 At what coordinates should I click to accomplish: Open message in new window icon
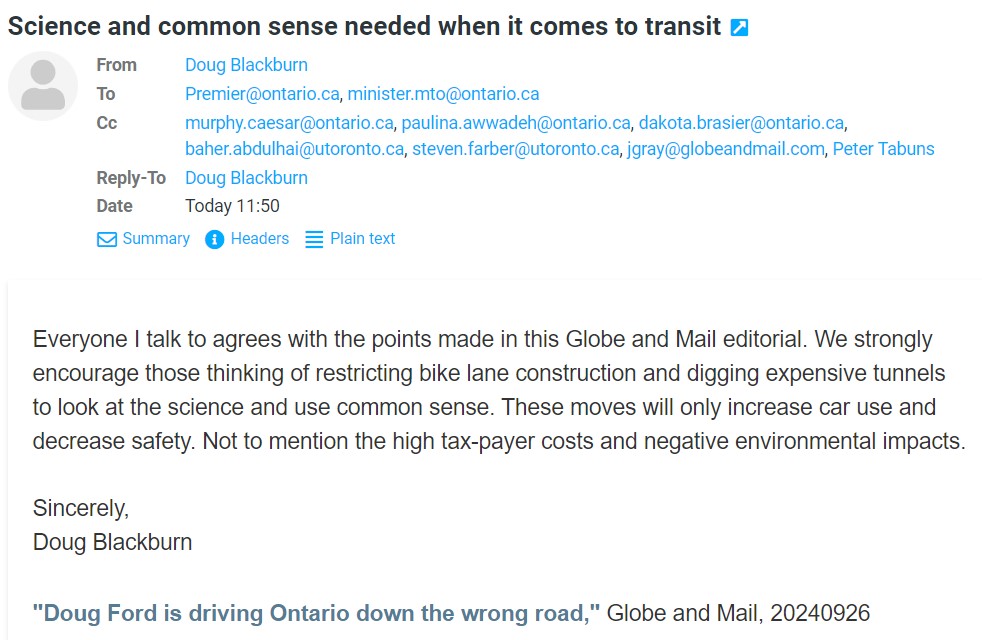[x=739, y=28]
